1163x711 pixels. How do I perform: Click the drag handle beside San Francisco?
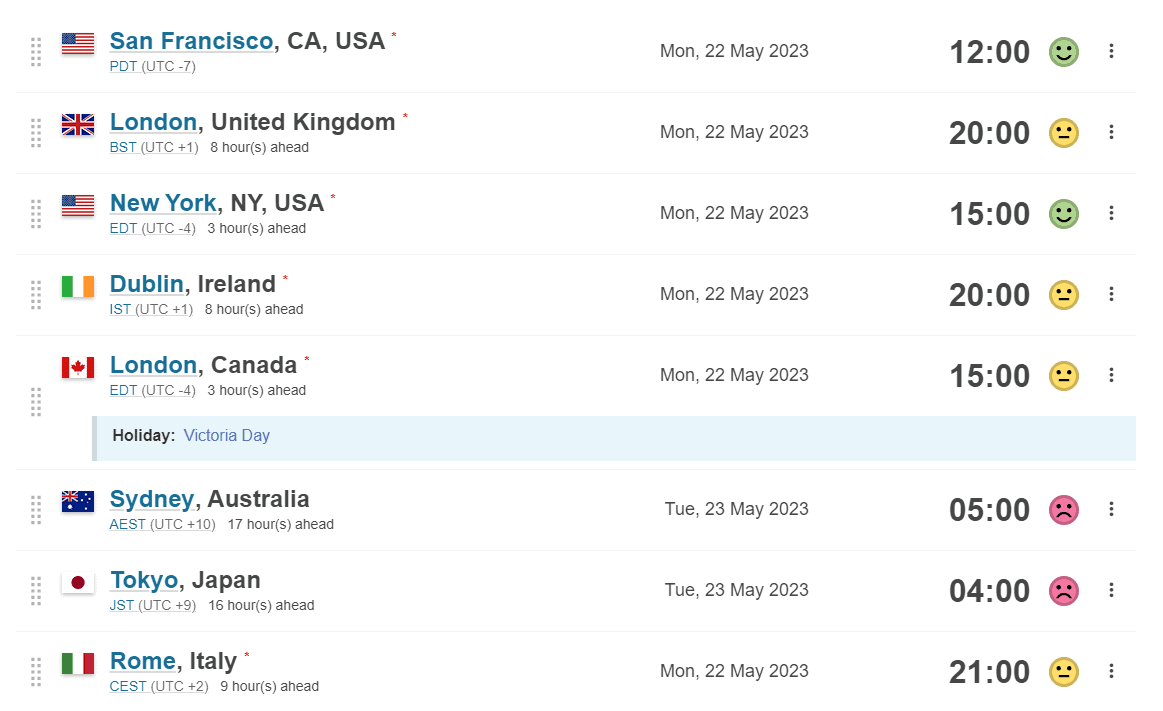coord(36,52)
